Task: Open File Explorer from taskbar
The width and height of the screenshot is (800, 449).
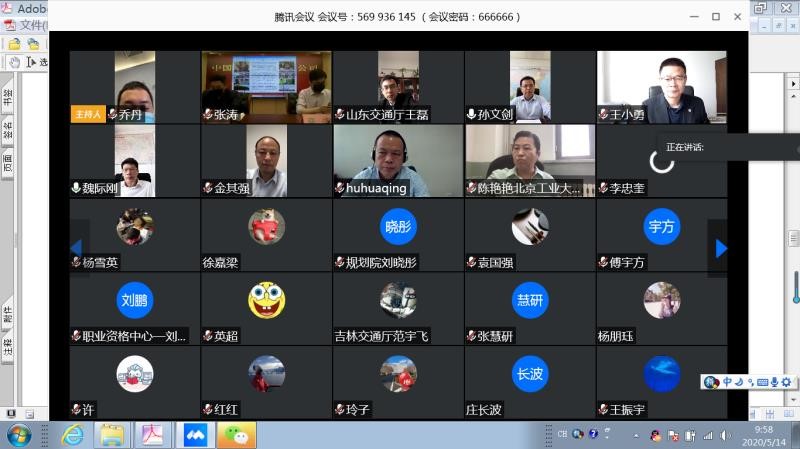Action: [x=112, y=435]
